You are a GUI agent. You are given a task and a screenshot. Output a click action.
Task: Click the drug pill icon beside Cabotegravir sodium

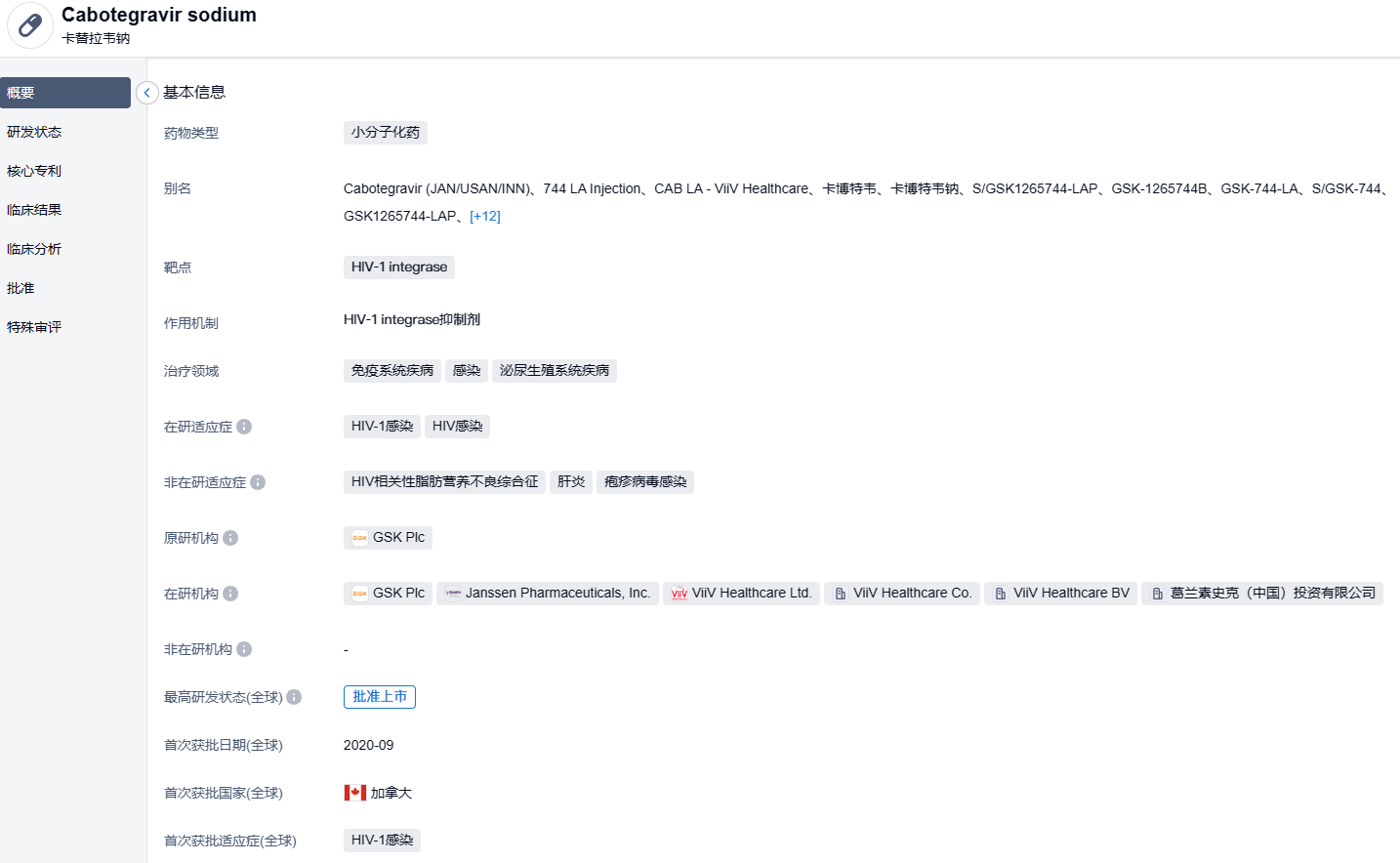coord(30,25)
